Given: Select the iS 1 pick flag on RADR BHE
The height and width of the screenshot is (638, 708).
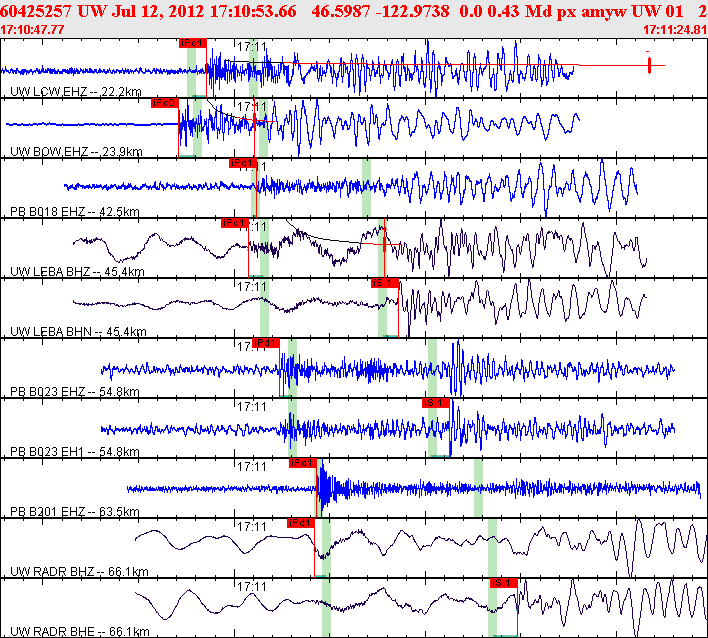Looking at the screenshot, I should [503, 583].
